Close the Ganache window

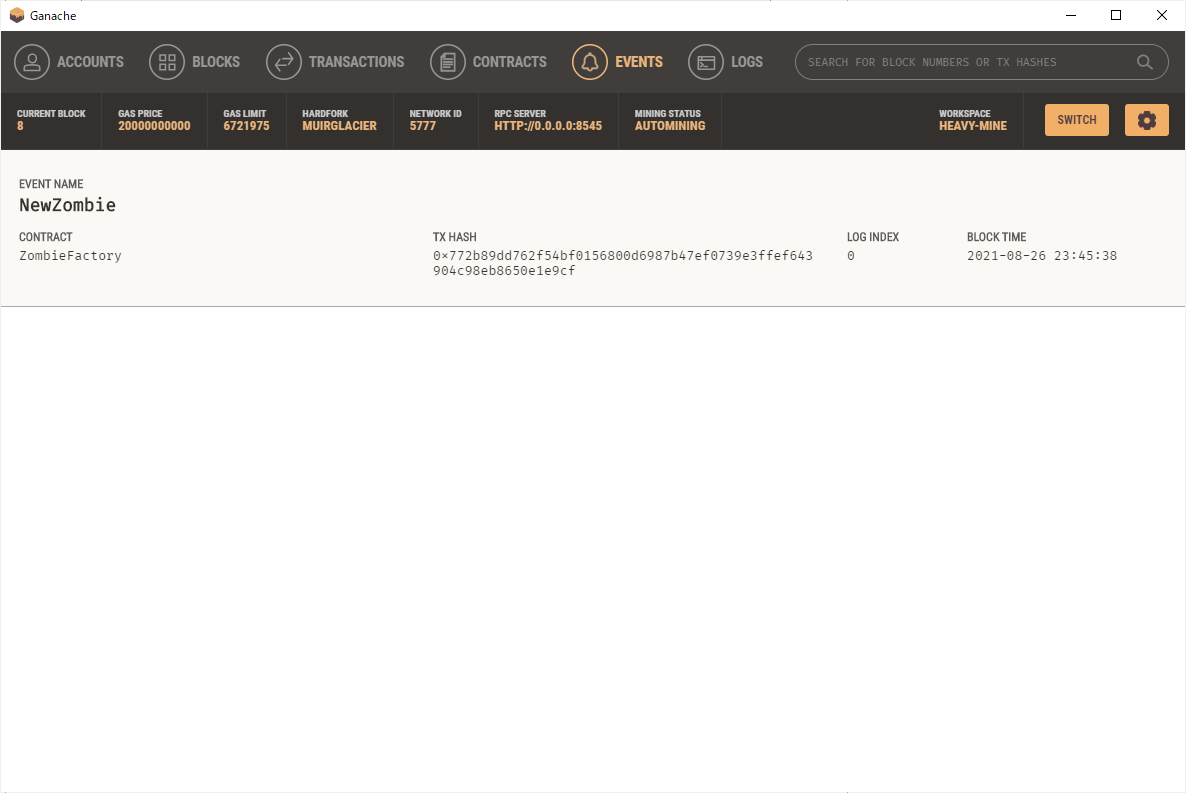click(1162, 15)
